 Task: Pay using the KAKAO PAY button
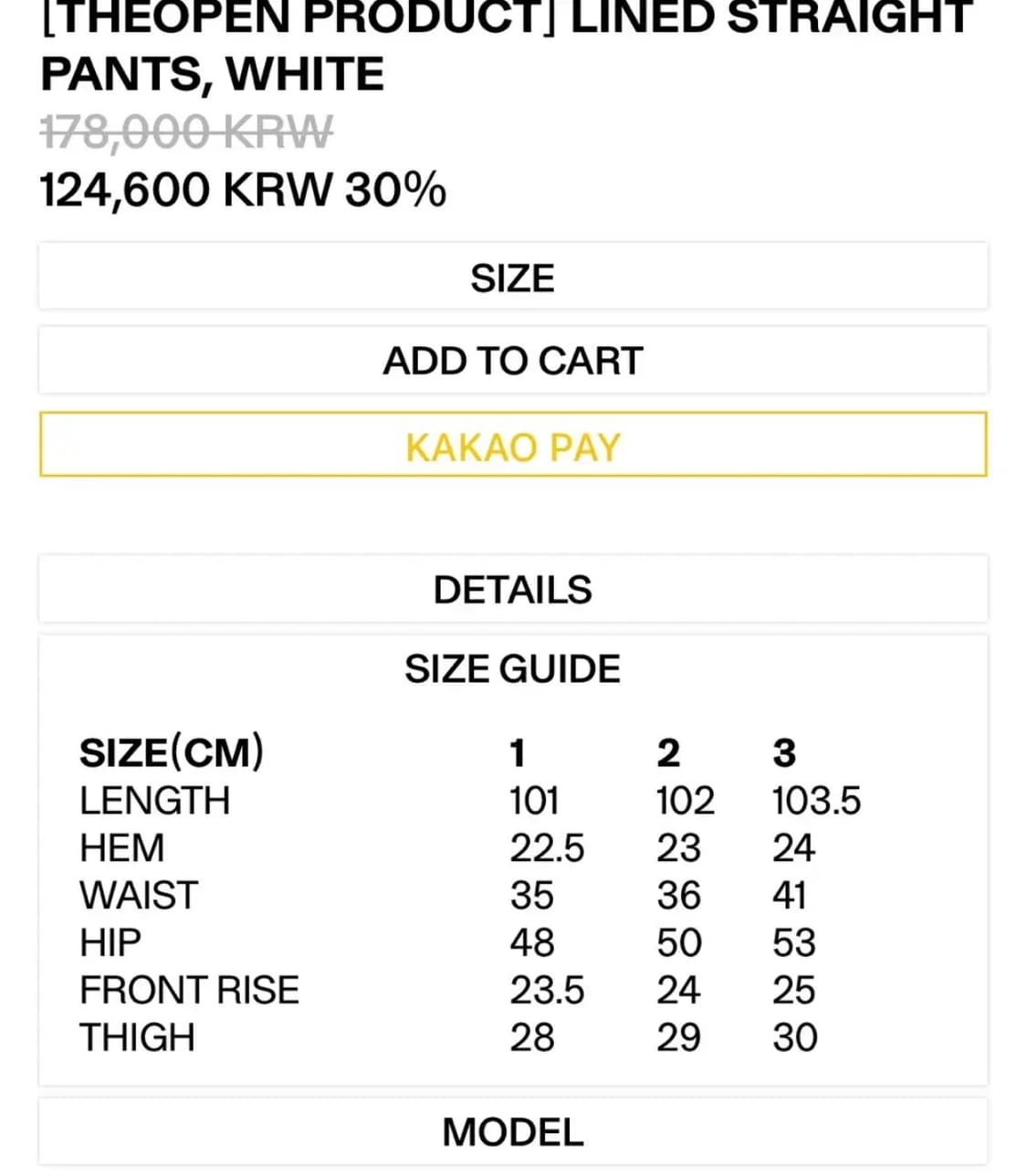[512, 446]
